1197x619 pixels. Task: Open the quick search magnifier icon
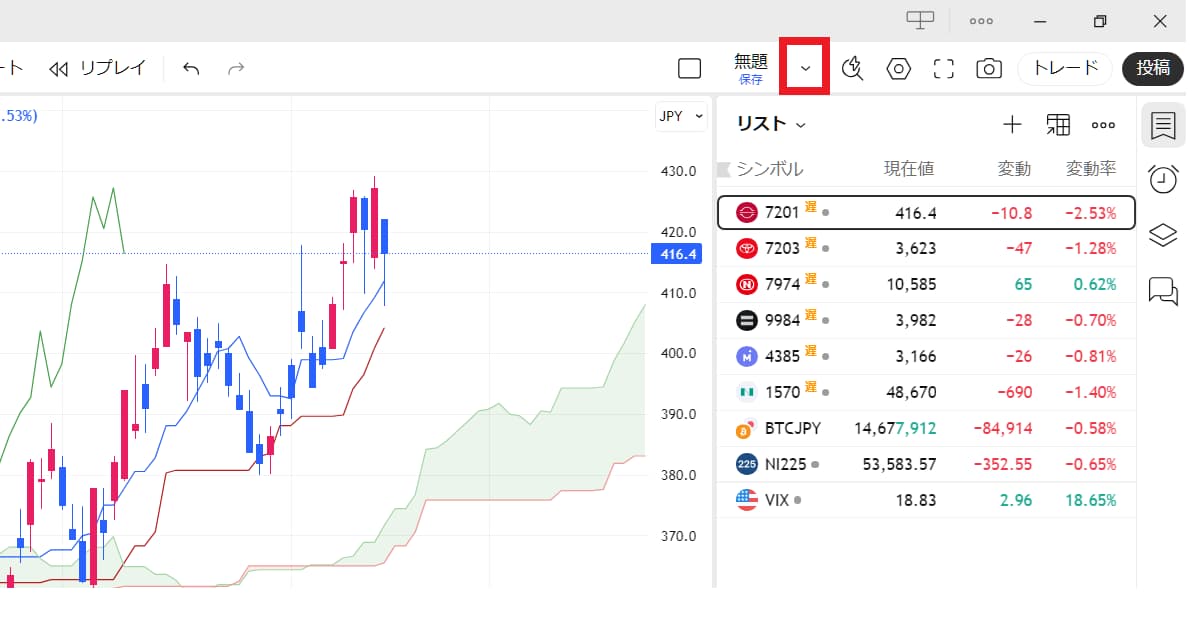852,68
